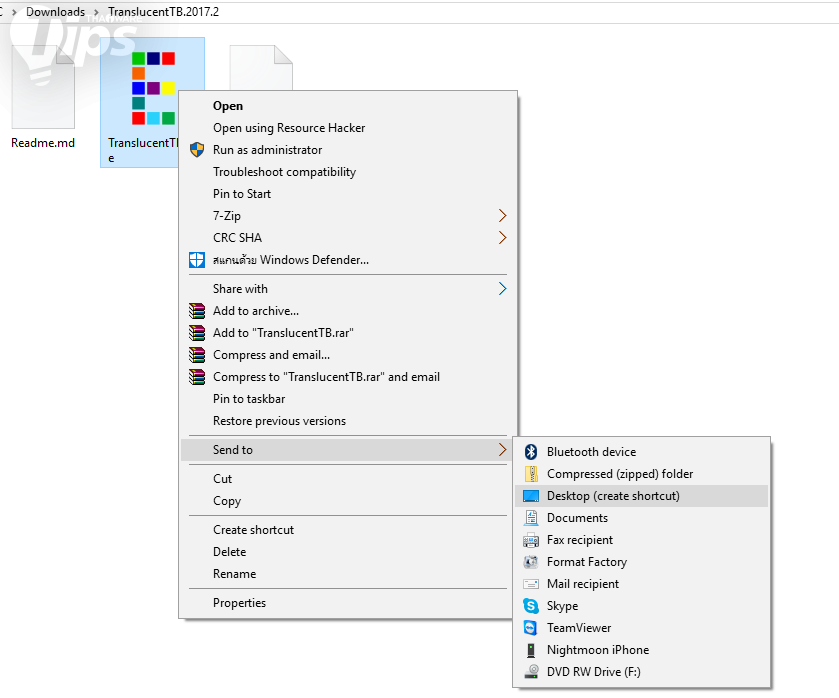Select Create shortcut
Screen dimensions: 839x698
348,529
